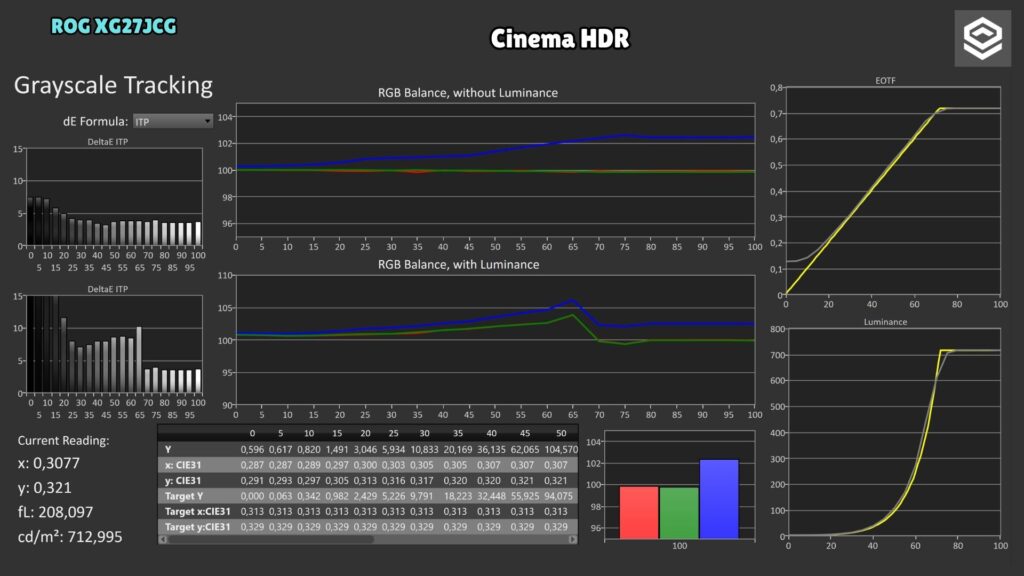The width and height of the screenshot is (1024, 576).
Task: Click the Y value 62,065 cell
Action: point(525,449)
